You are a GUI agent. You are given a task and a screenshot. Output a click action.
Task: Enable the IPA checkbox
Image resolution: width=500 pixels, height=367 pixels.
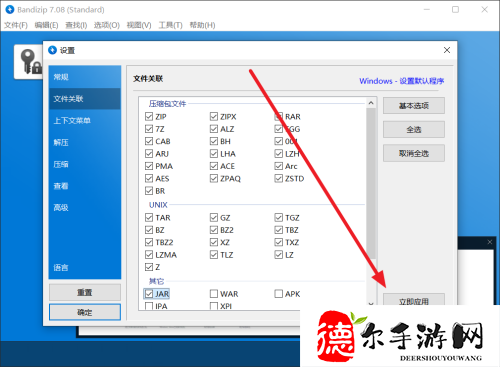149,306
